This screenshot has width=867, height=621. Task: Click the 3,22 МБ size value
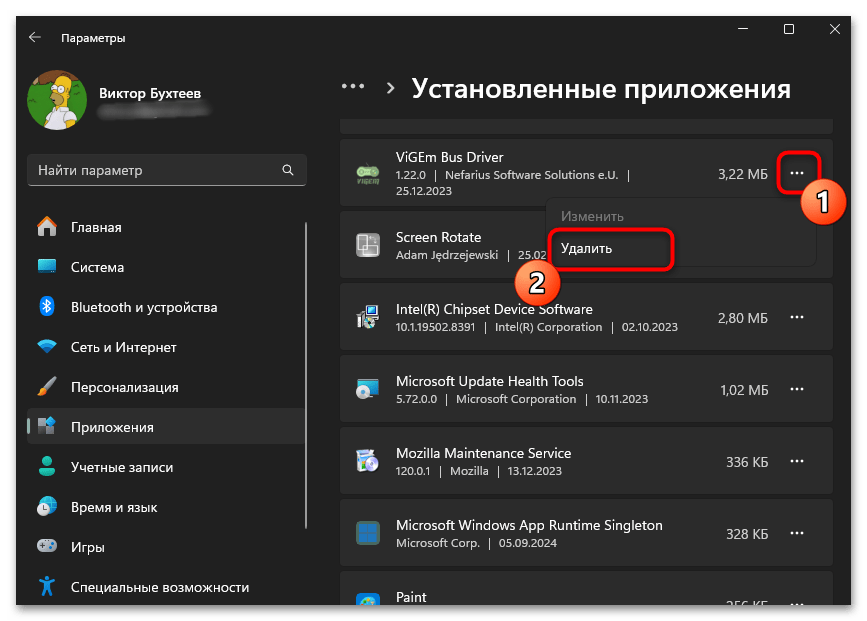coord(743,174)
